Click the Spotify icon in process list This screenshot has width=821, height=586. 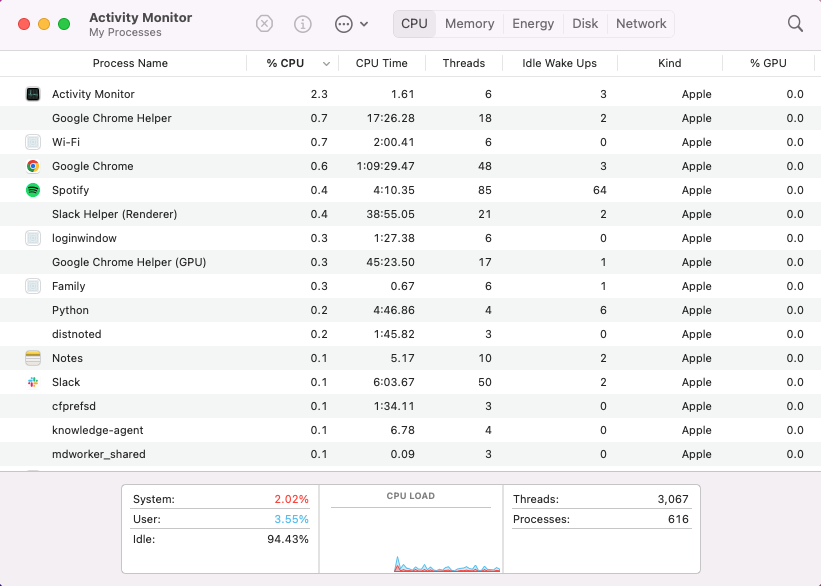[33, 190]
